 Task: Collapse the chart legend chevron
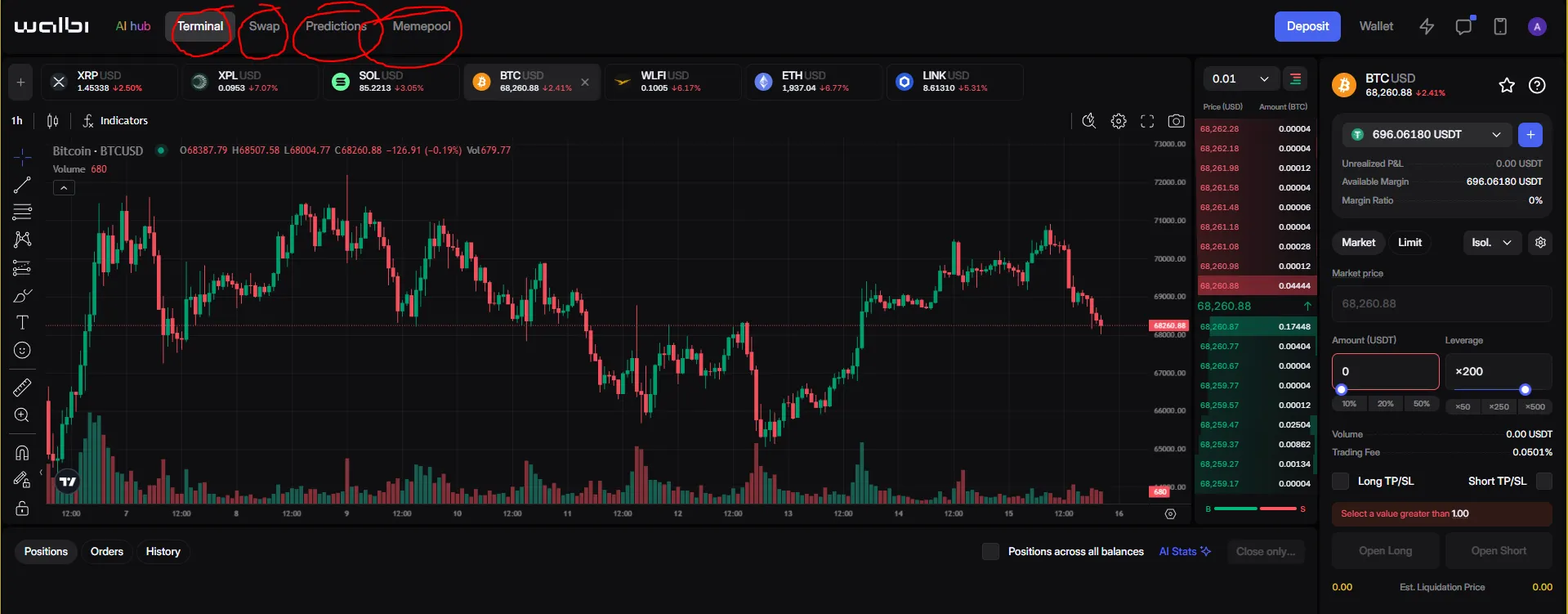(x=64, y=188)
